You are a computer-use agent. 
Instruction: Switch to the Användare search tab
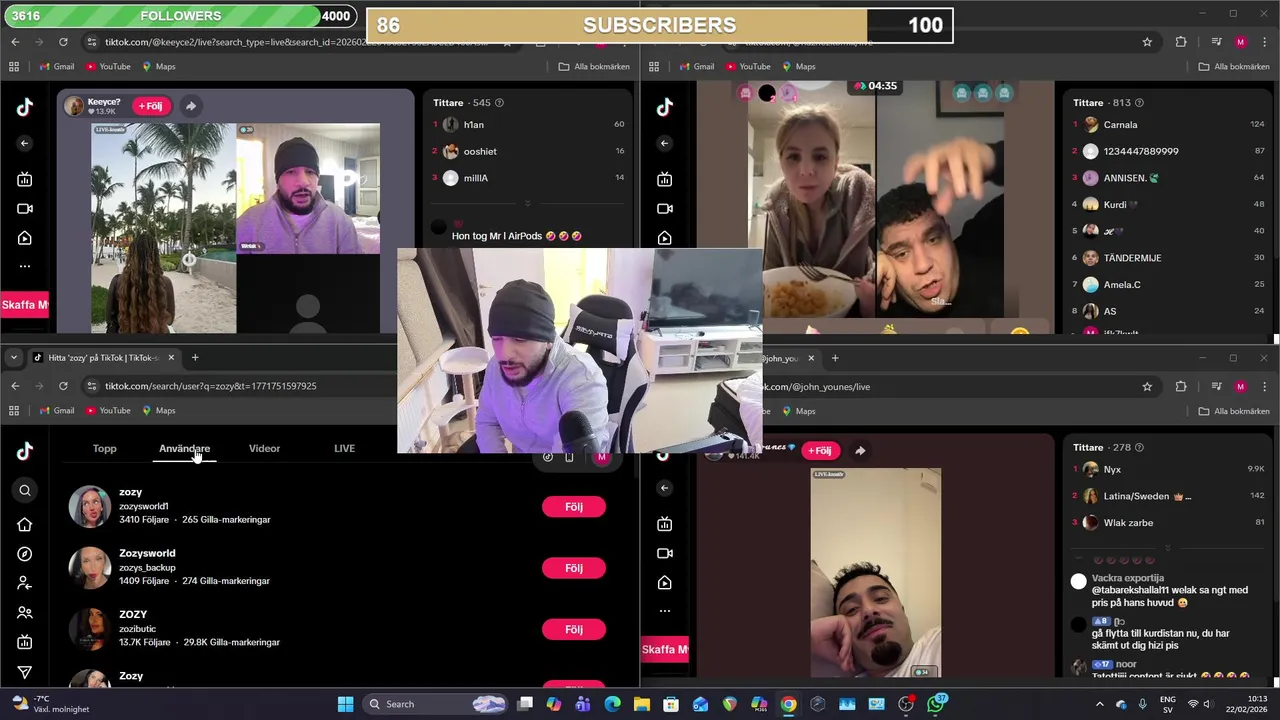(x=184, y=448)
